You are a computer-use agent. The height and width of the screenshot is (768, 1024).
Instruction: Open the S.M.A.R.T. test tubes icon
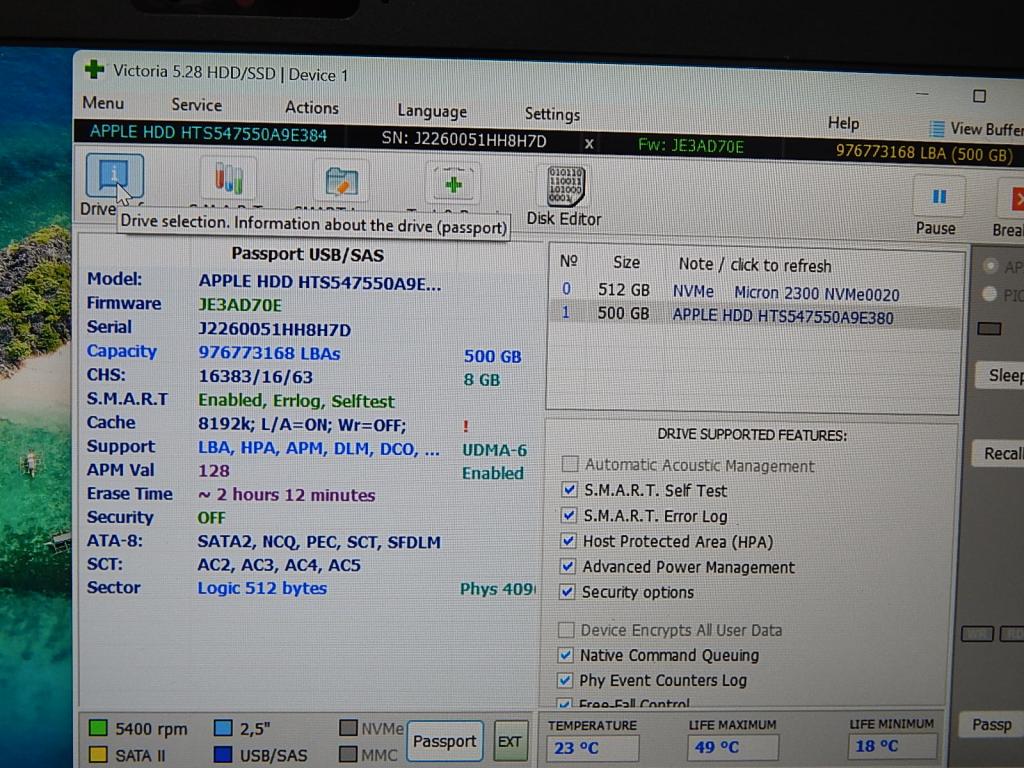pyautogui.click(x=228, y=181)
